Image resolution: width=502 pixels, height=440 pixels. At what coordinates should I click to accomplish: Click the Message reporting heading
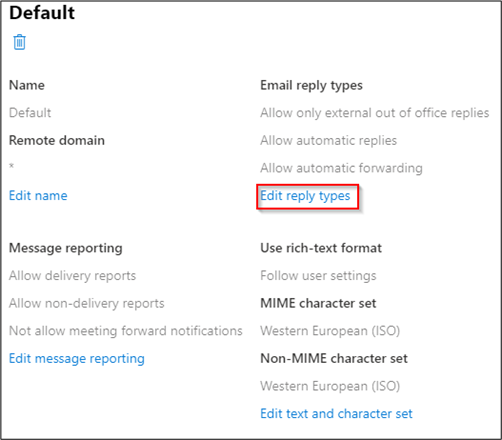[x=66, y=248]
